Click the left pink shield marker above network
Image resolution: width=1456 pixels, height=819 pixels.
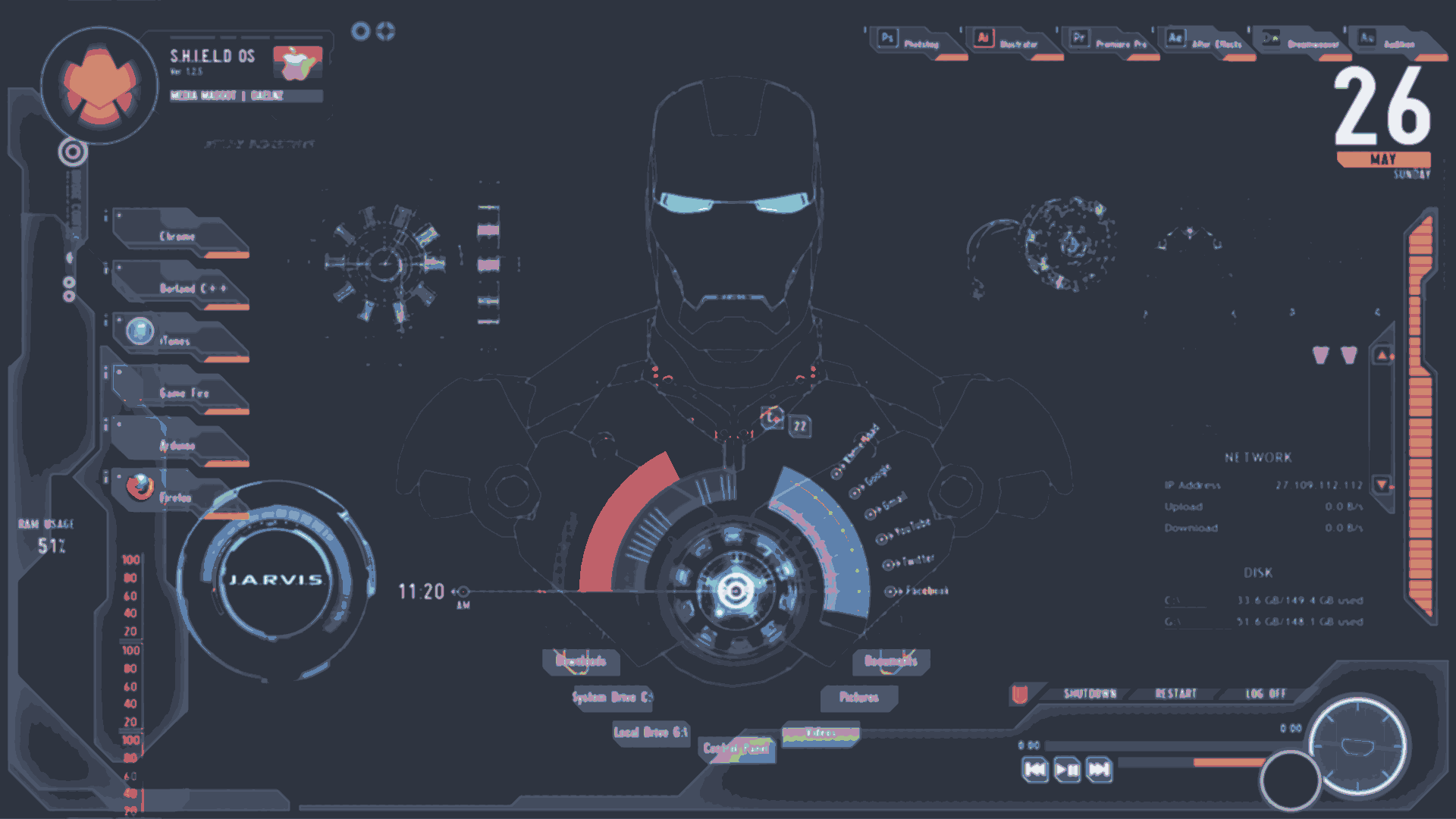click(1321, 355)
